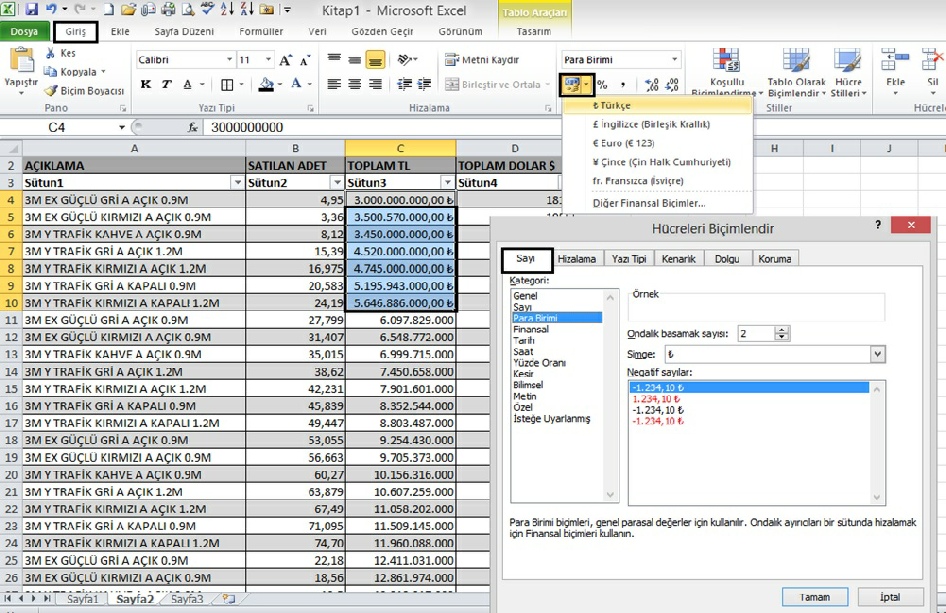
Task: Select Yüzde Oranı category
Action: click(539, 363)
